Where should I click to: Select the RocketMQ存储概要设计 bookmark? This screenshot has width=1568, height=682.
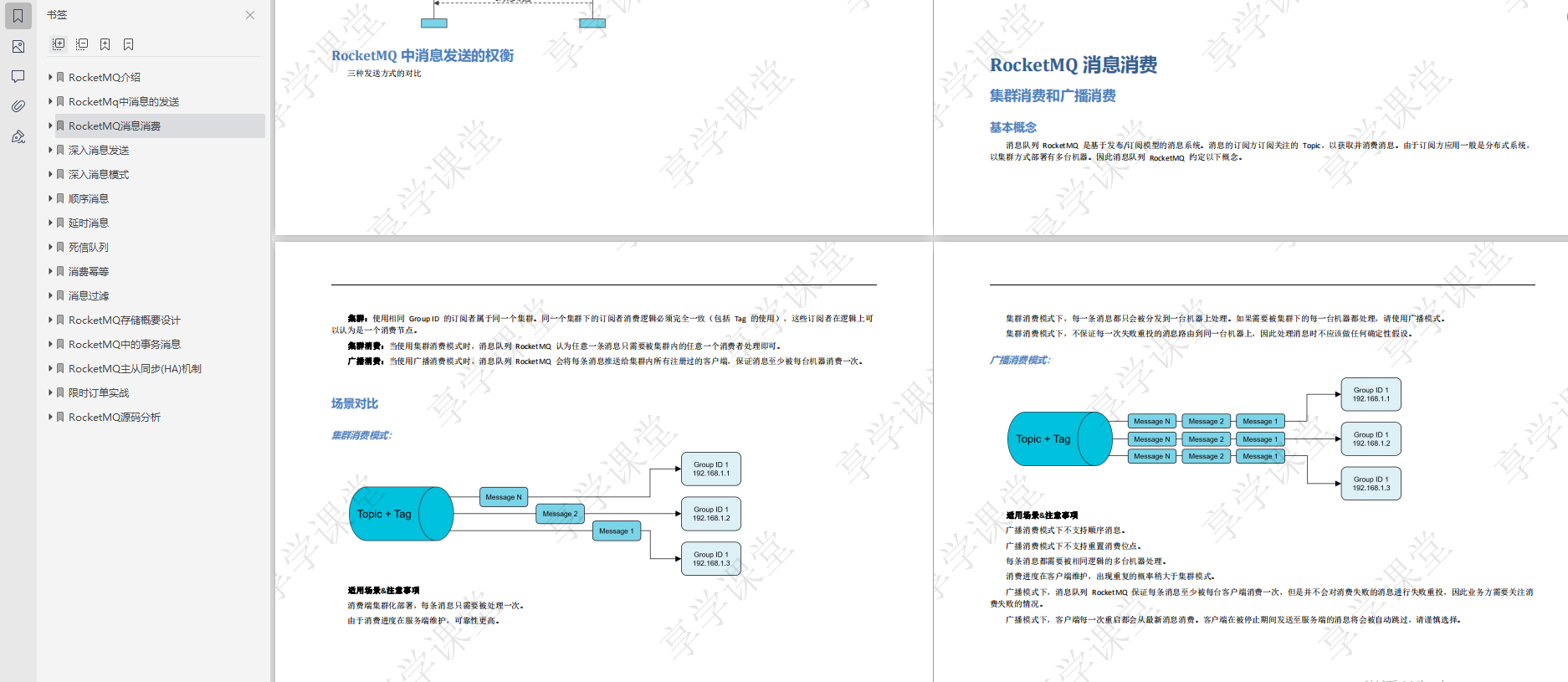125,320
